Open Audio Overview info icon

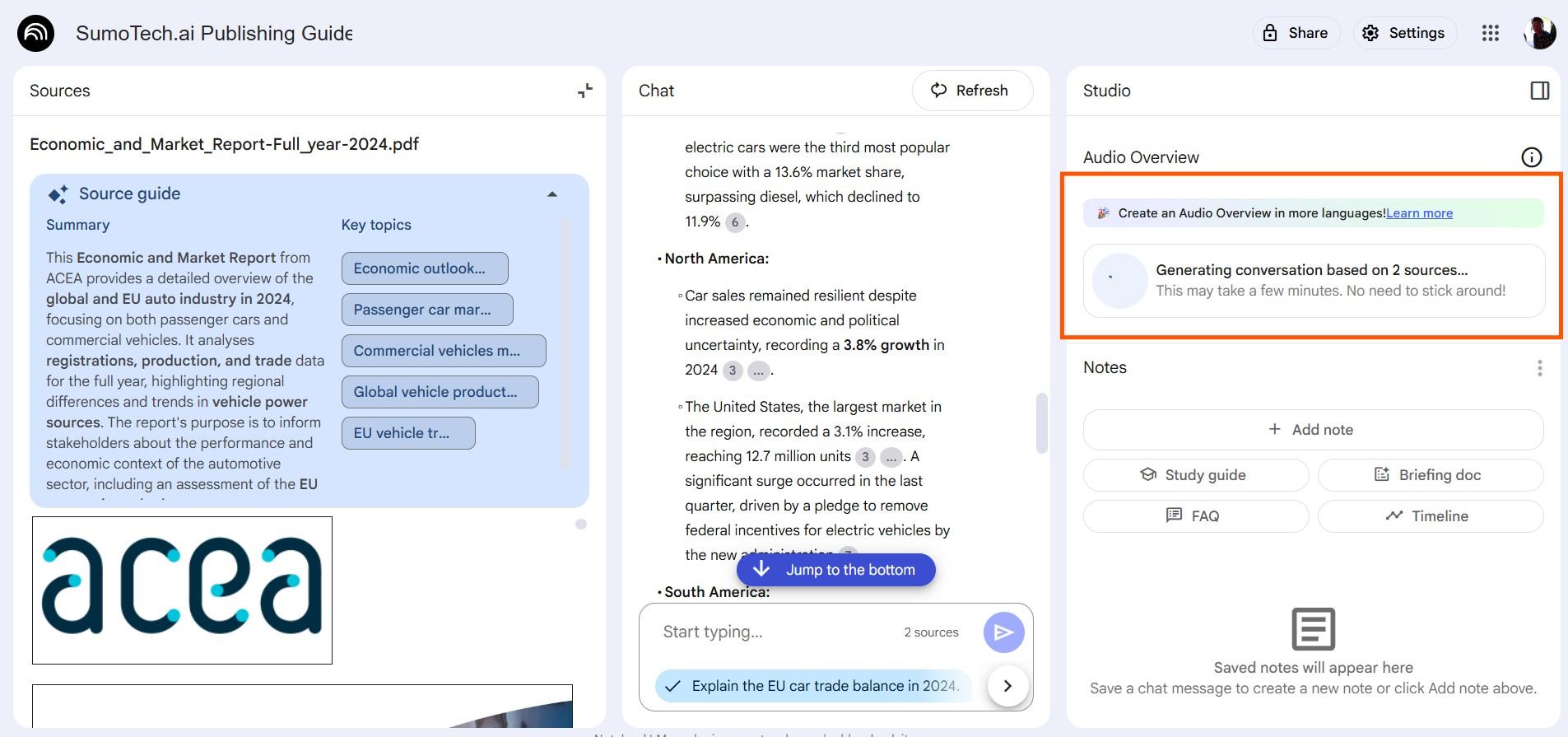(x=1531, y=157)
